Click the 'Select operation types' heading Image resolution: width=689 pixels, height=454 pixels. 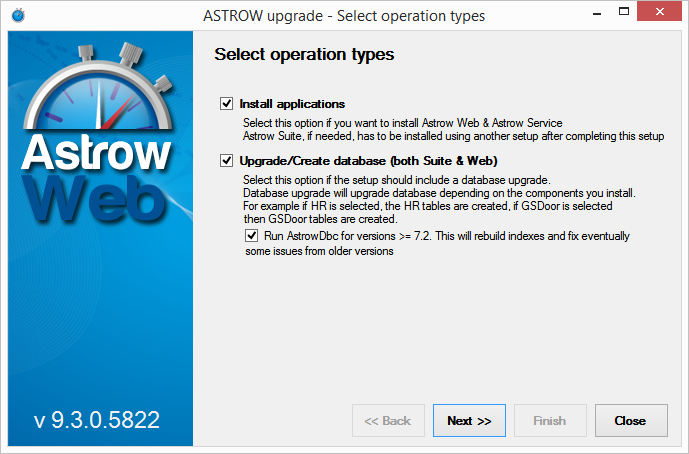click(304, 54)
